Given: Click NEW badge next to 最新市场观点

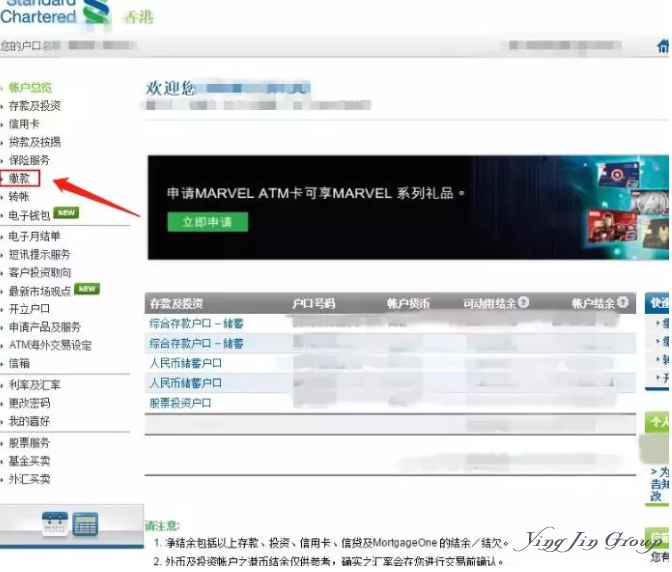Looking at the screenshot, I should coord(87,289).
